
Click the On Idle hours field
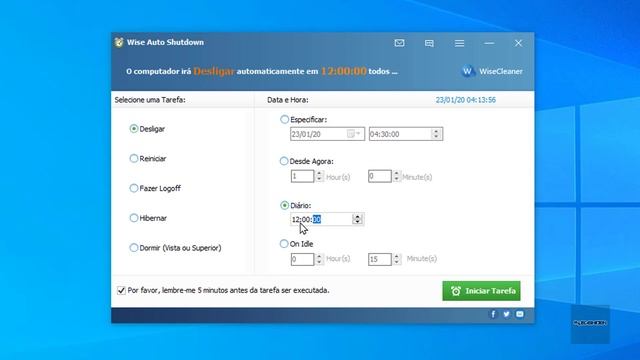tap(302, 259)
